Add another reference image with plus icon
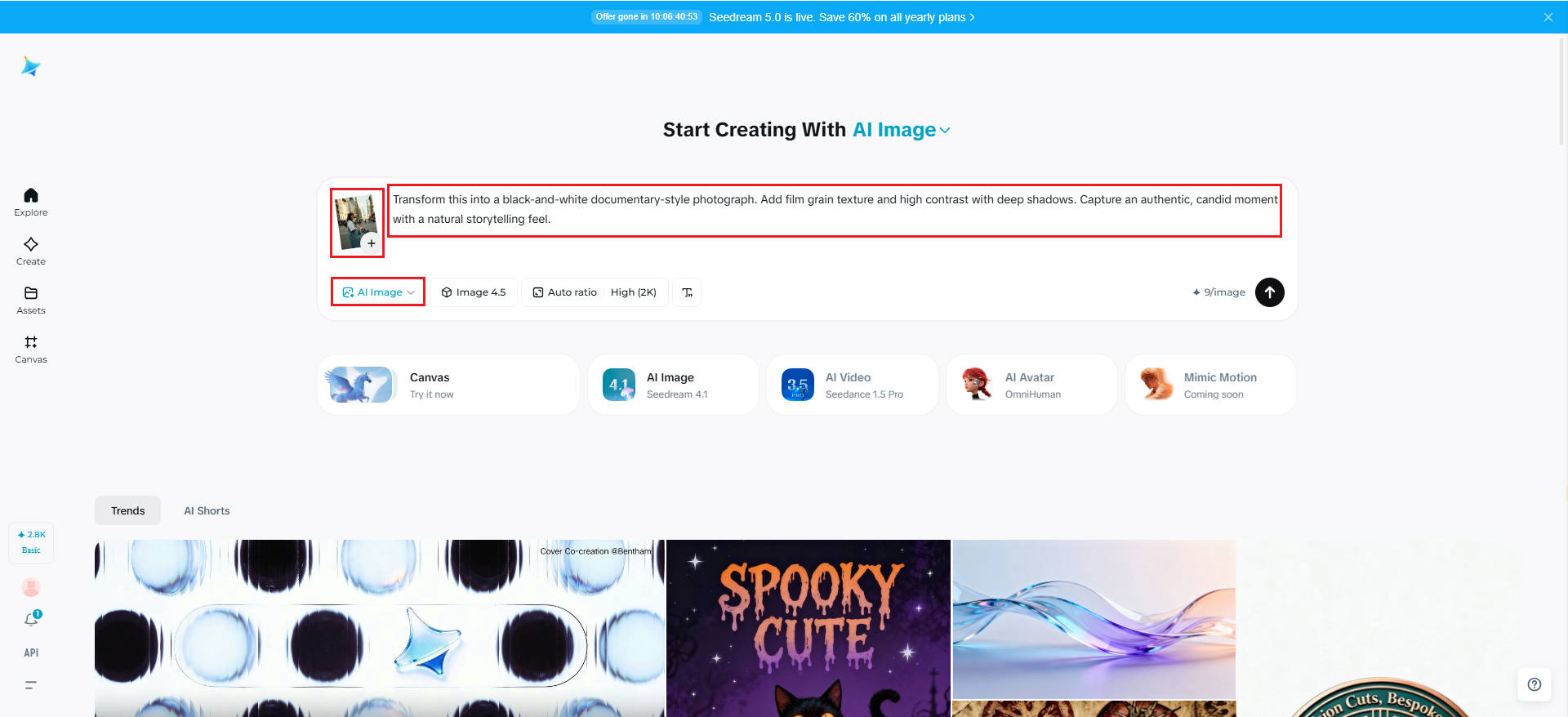This screenshot has height=717, width=1568. [x=372, y=243]
